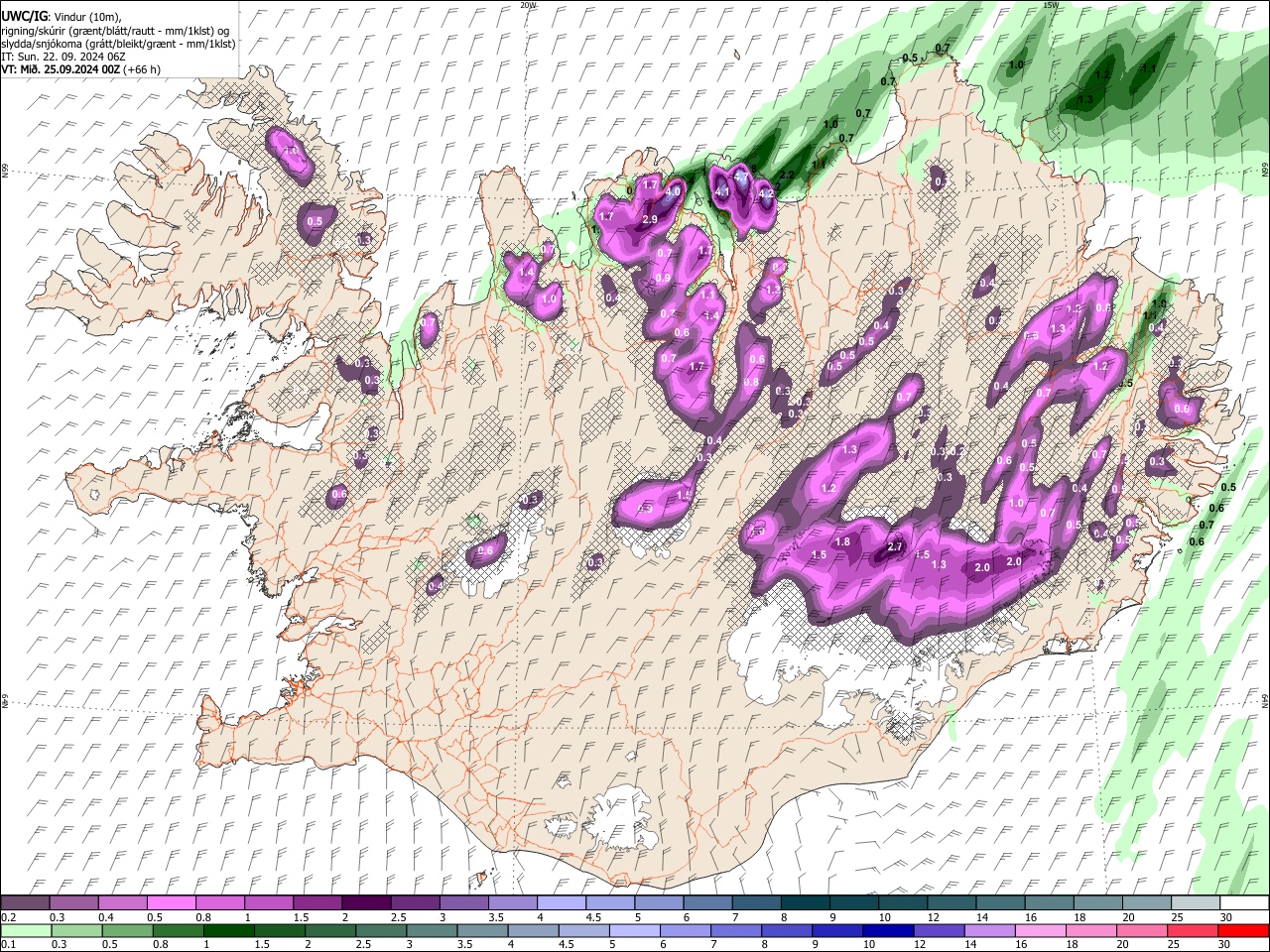This screenshot has height=952, width=1270.
Task: Select the lower green swatch between 0.5 and 0.8
Action: pos(127,931)
